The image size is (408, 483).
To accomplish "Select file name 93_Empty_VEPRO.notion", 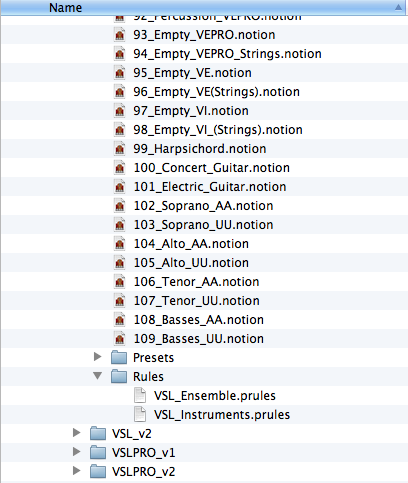I will [x=204, y=35].
